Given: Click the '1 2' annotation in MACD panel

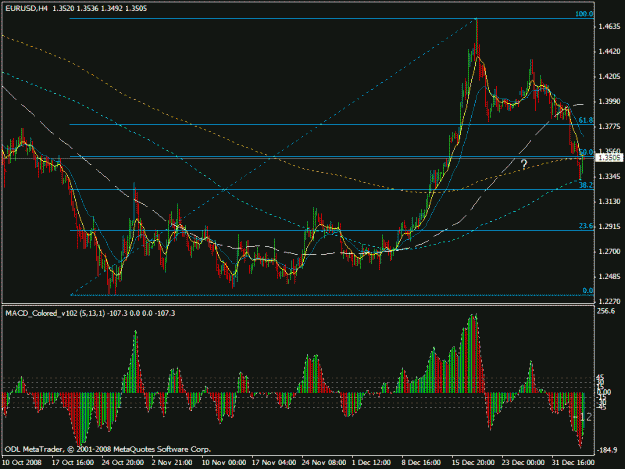Looking at the screenshot, I should click(585, 417).
